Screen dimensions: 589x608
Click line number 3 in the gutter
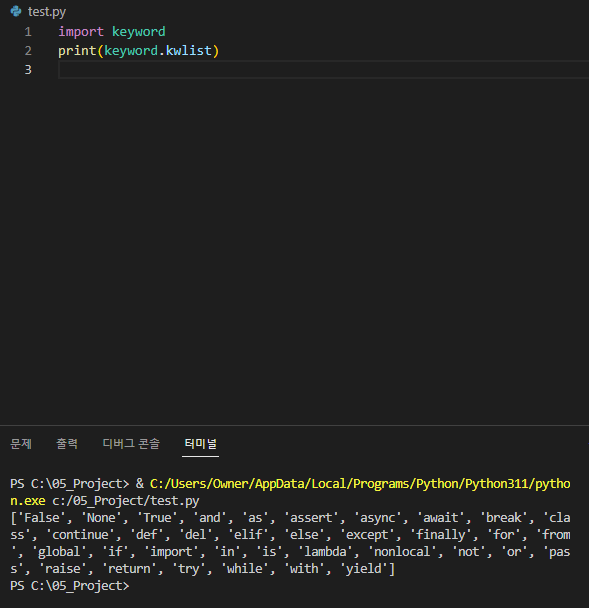[28, 70]
